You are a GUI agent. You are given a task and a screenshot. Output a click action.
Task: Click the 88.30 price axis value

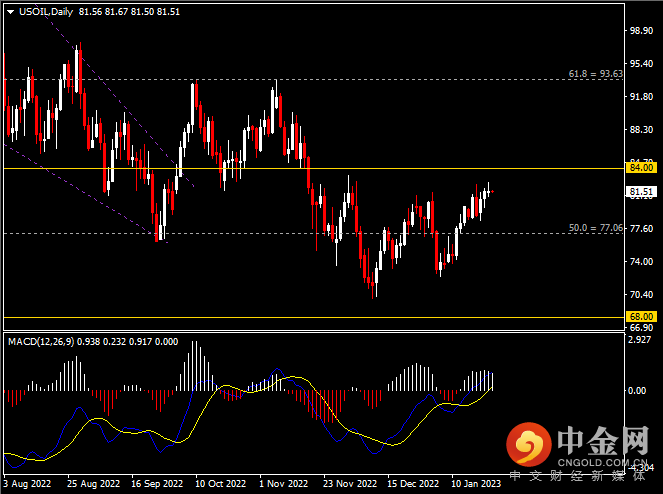(641, 129)
